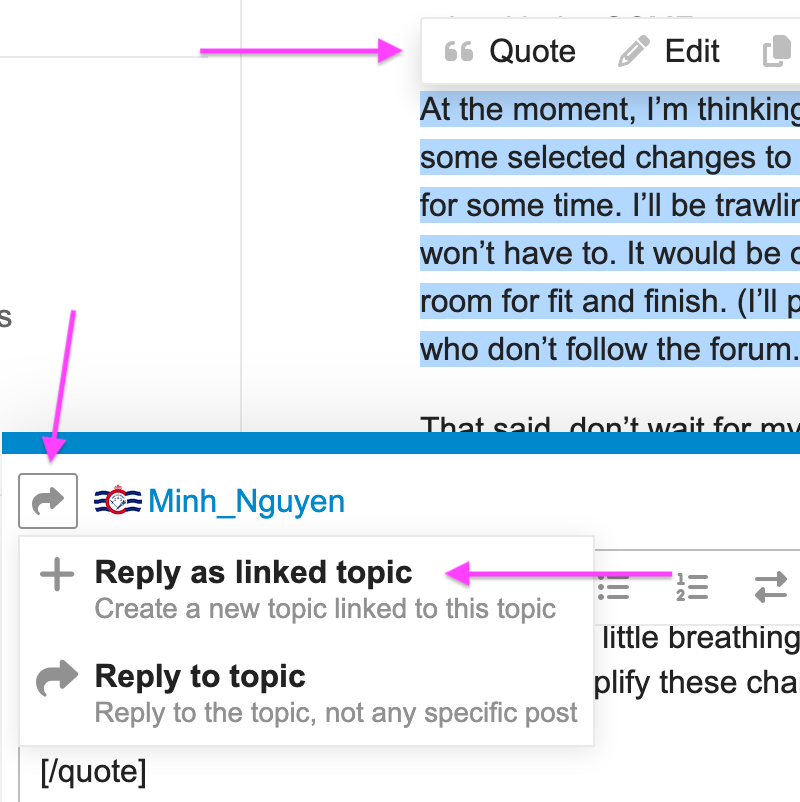Insert a numbered list from the composer toolbar

click(691, 586)
